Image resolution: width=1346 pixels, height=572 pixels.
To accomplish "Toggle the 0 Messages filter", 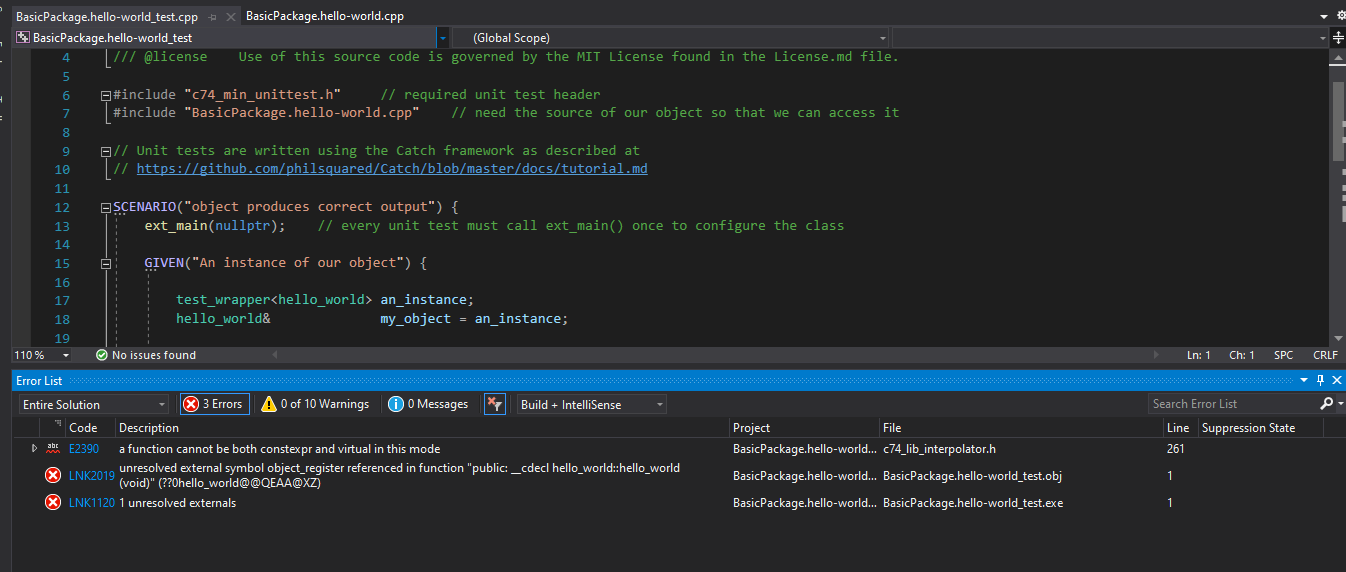I will pyautogui.click(x=427, y=404).
